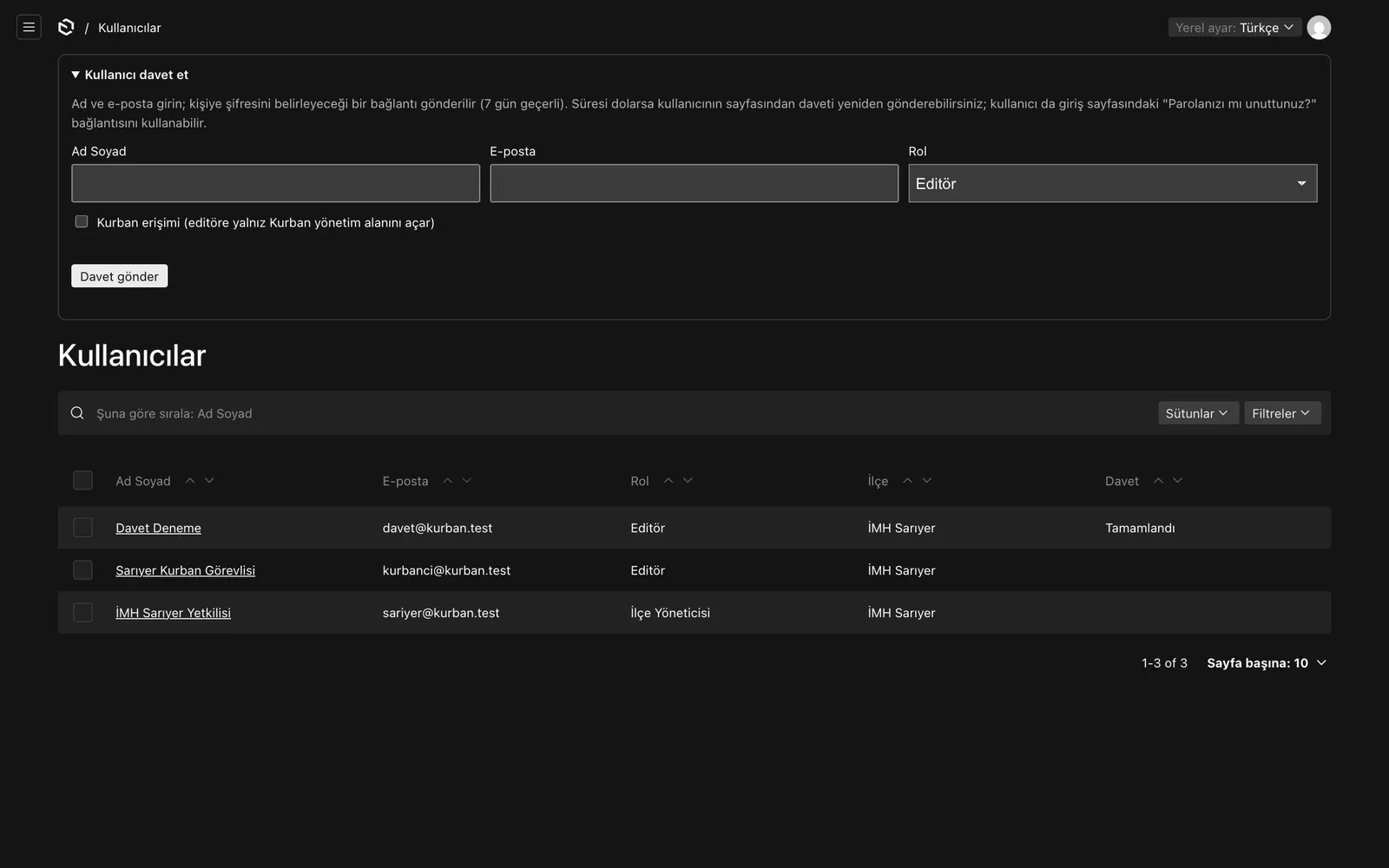This screenshot has width=1389, height=868.
Task: Click the app logo icon
Action: (x=66, y=27)
